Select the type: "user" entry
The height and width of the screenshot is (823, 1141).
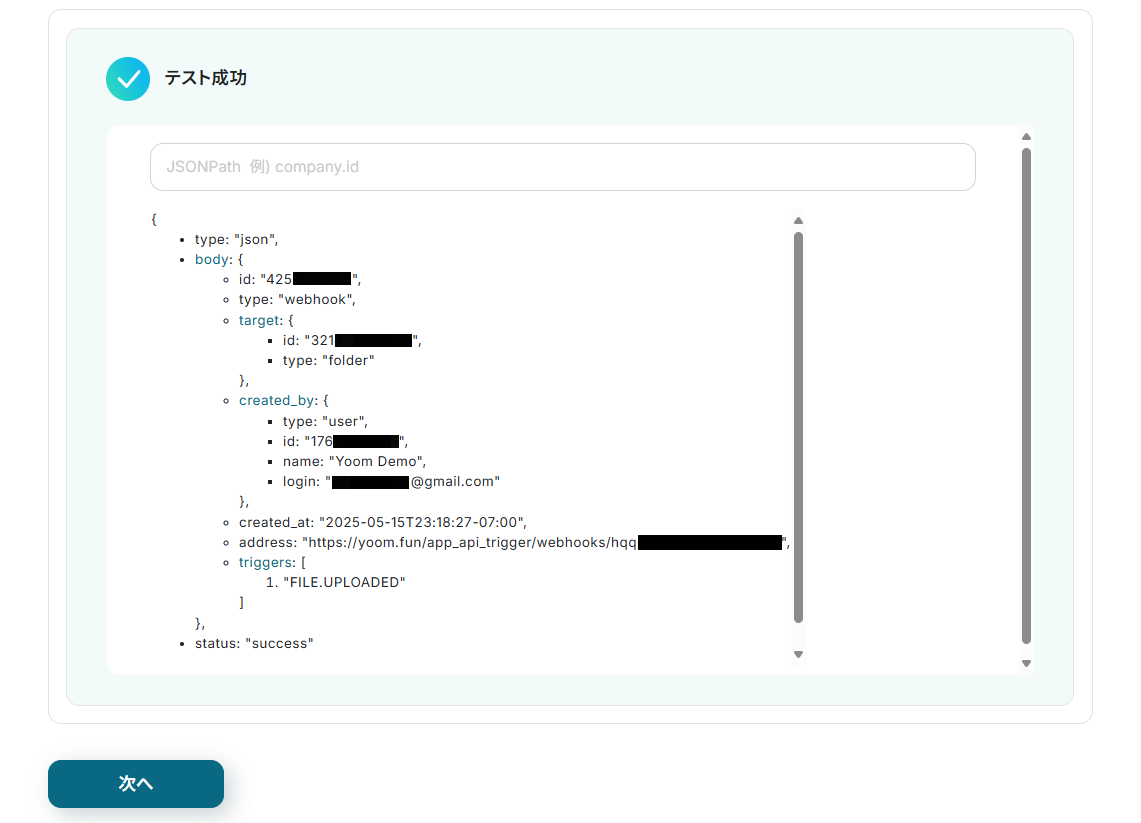point(325,421)
